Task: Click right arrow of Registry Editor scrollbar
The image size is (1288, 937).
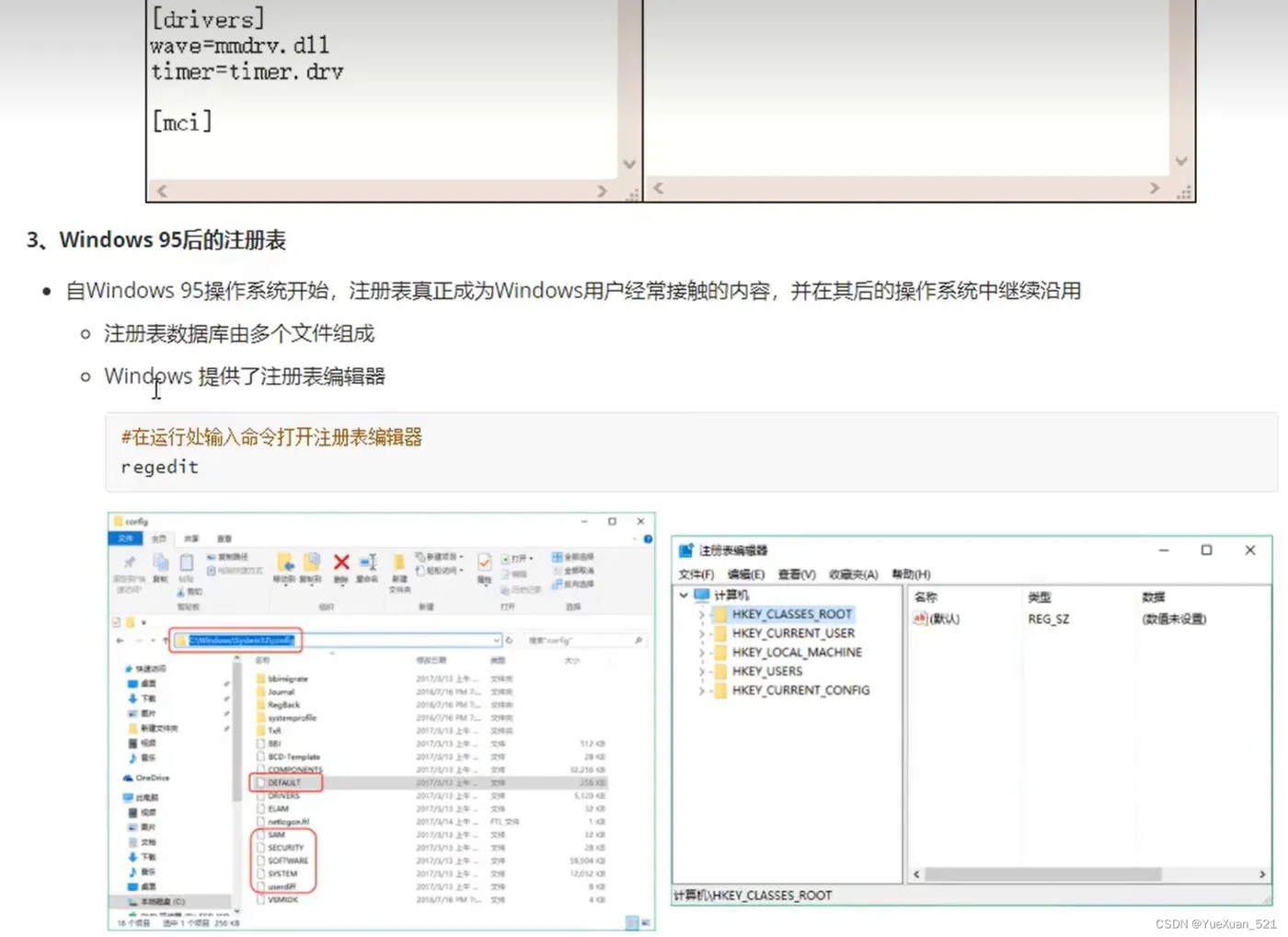Action: 1262,874
